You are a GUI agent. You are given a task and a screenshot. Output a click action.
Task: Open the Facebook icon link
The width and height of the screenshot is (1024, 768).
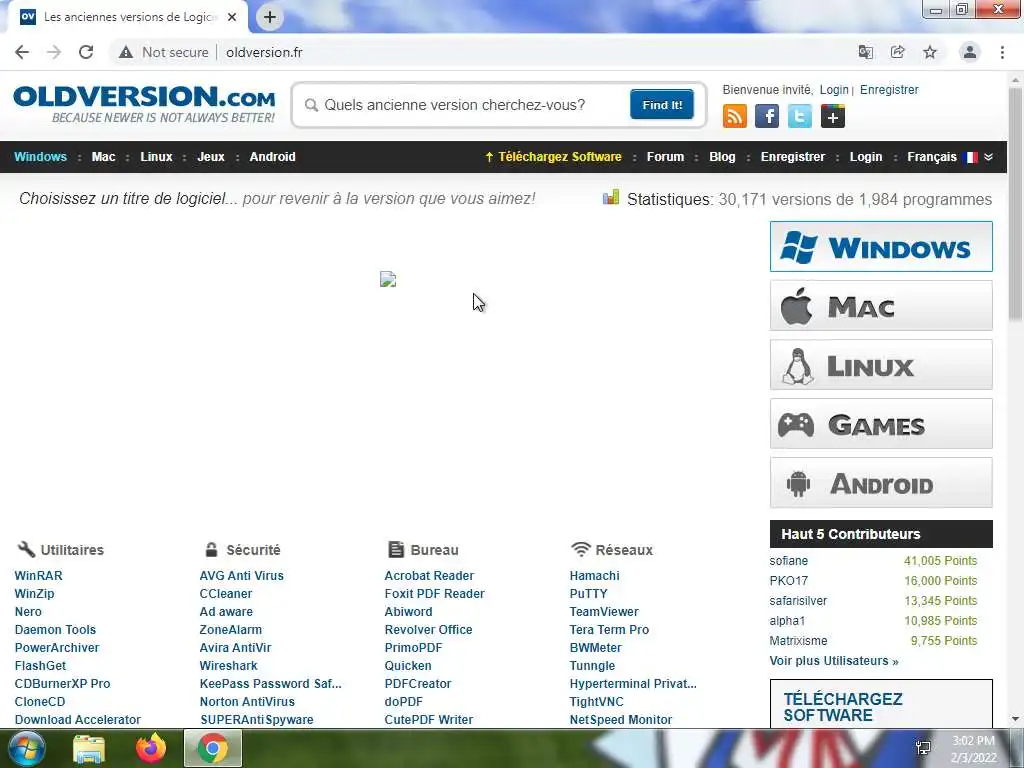point(767,117)
